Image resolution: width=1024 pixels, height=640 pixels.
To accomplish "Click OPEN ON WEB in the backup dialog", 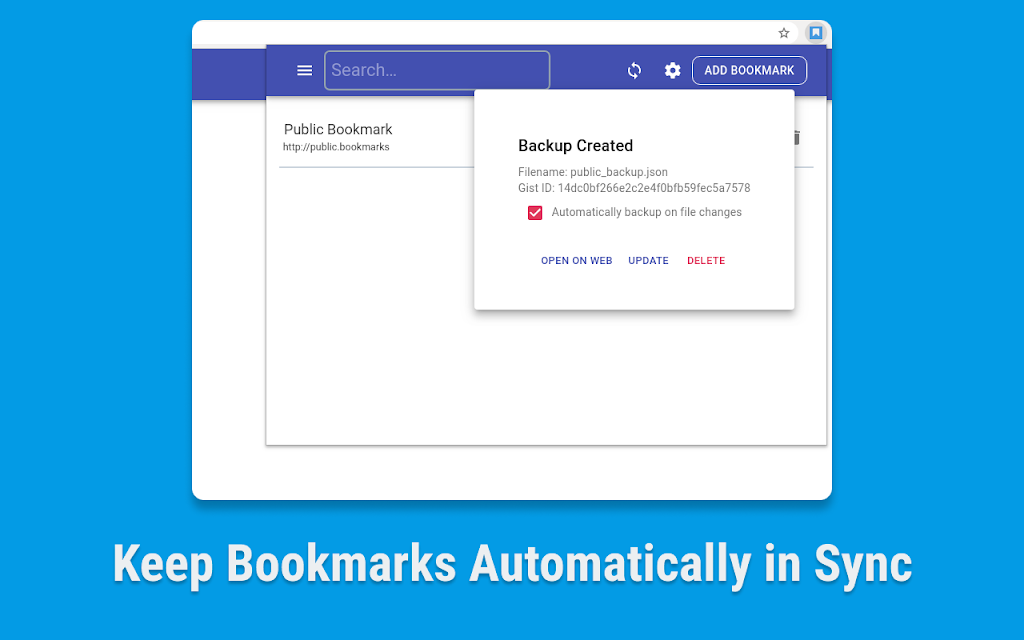I will (577, 261).
